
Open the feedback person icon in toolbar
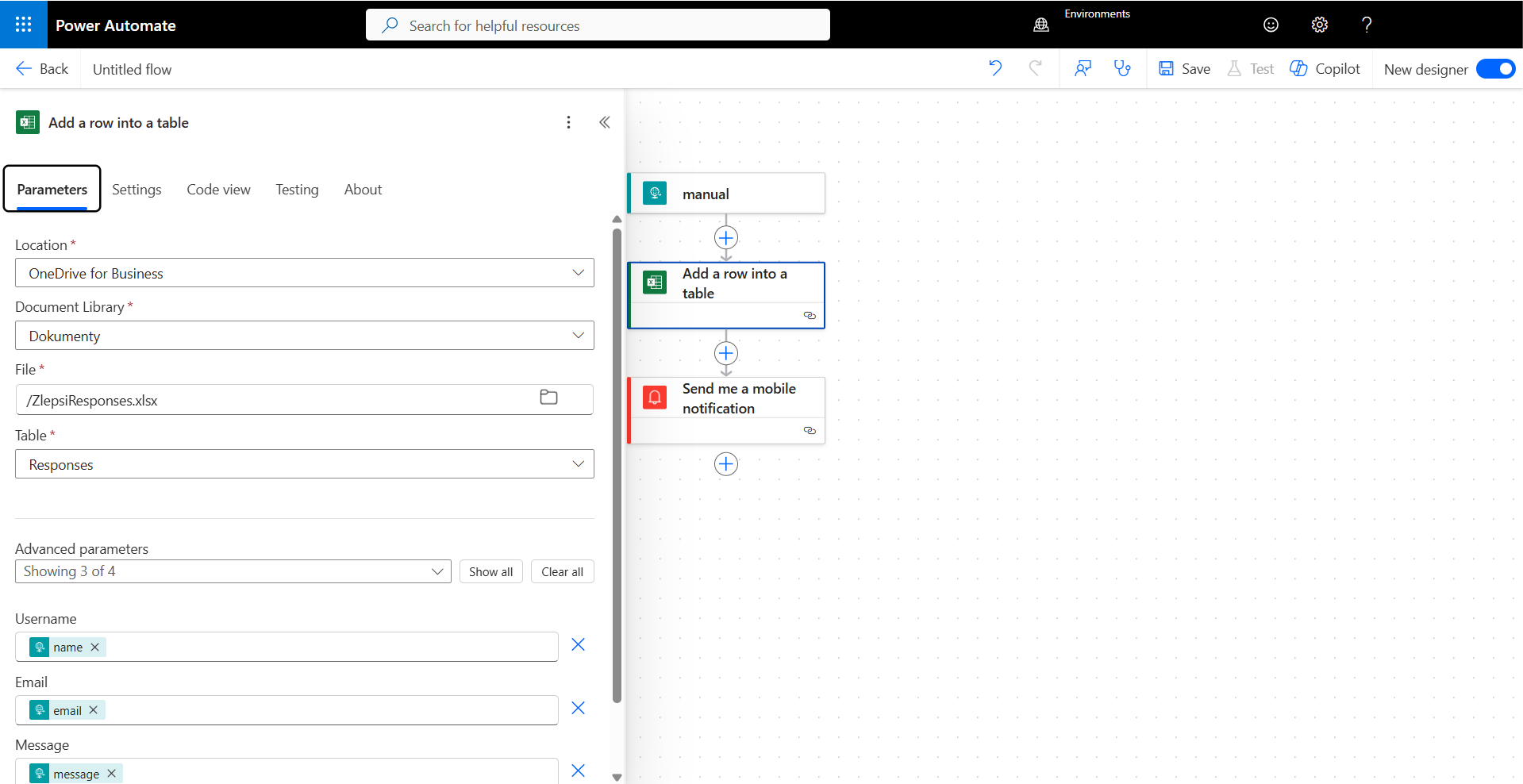(1083, 68)
